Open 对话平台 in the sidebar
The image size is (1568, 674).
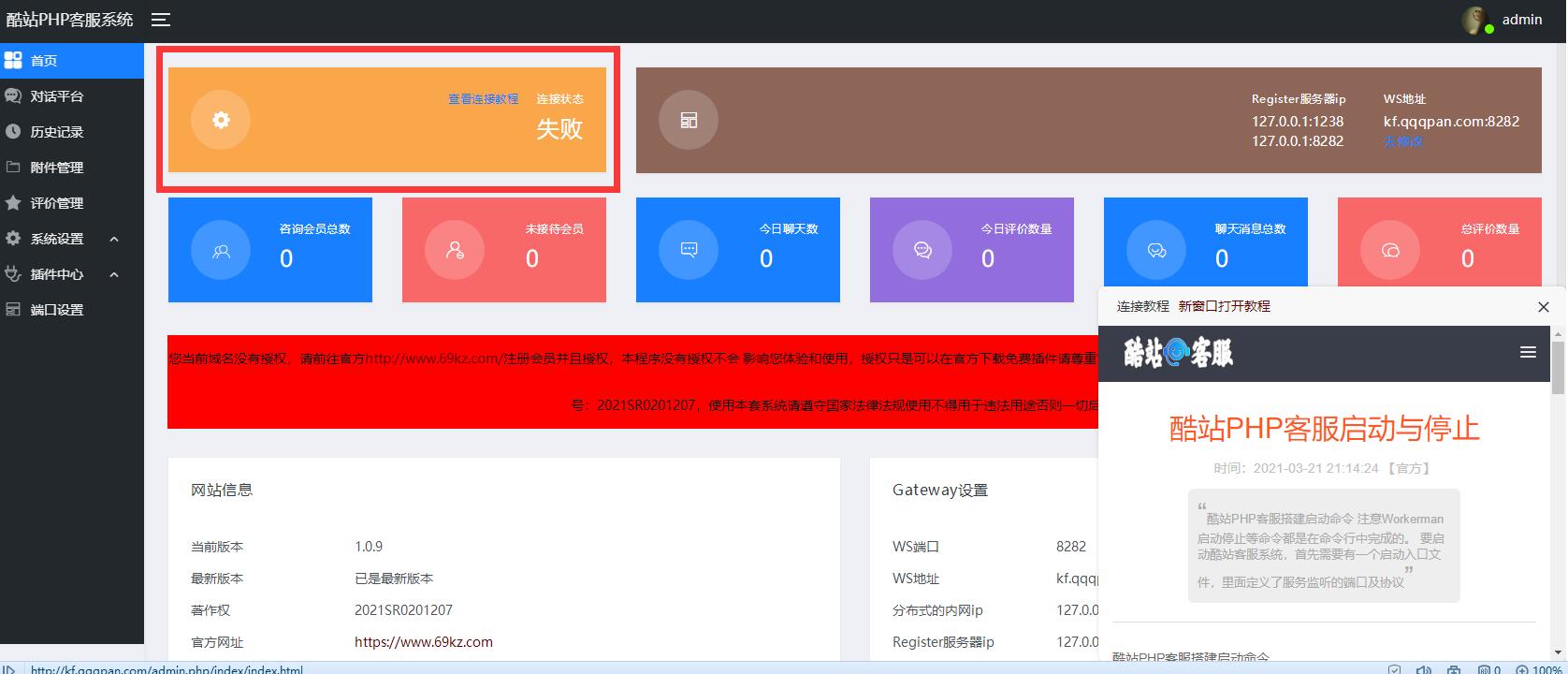(x=57, y=96)
